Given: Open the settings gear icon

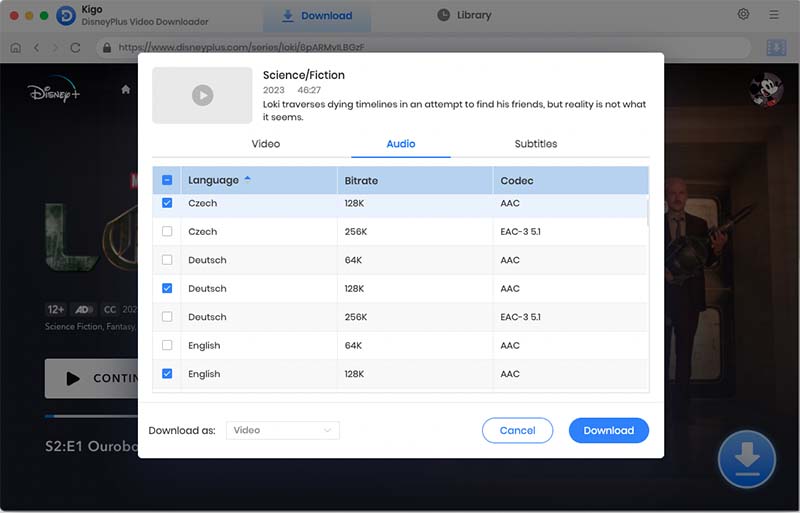Looking at the screenshot, I should (743, 14).
